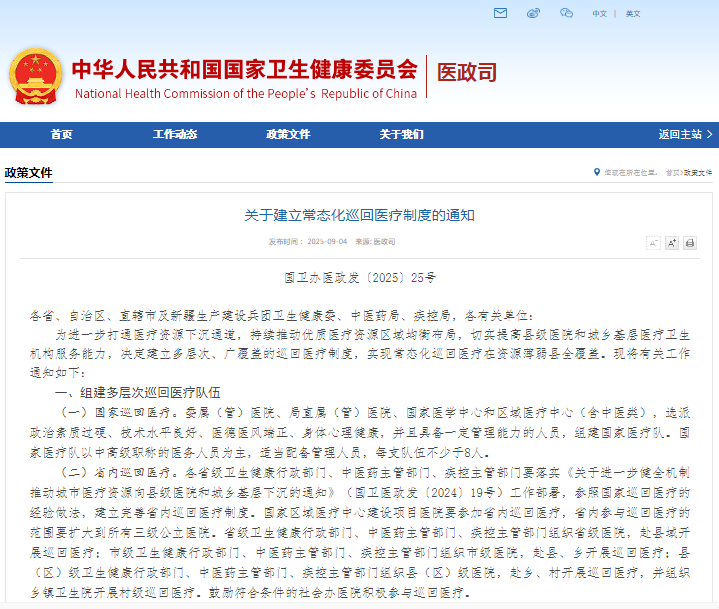719x609 pixels.
Task: Click the email envelope icon
Action: [501, 13]
